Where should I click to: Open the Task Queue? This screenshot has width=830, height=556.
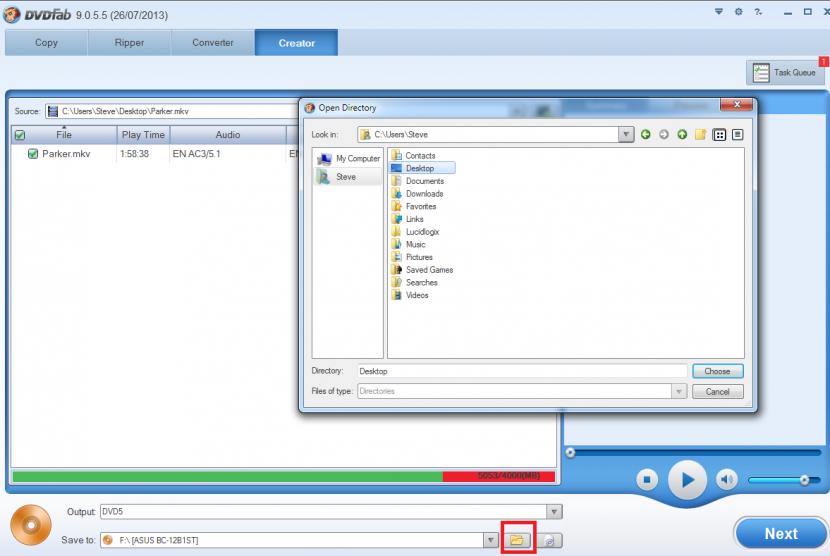[785, 73]
